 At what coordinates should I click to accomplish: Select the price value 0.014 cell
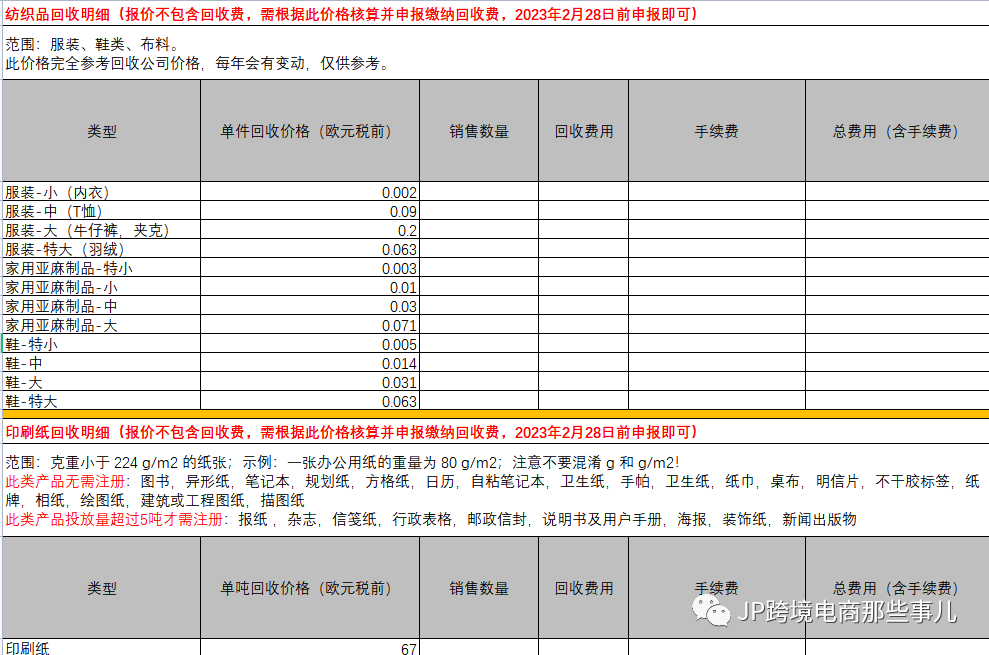click(x=310, y=362)
